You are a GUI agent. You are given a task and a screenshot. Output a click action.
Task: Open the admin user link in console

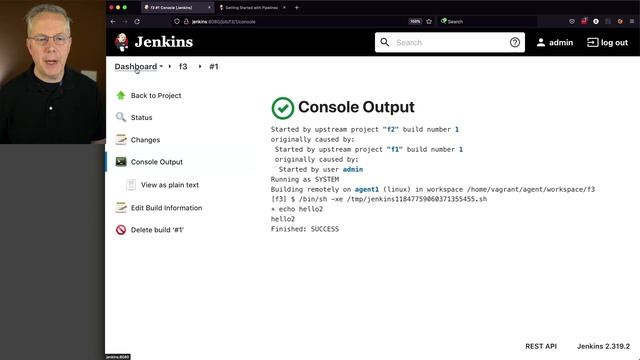click(x=353, y=169)
